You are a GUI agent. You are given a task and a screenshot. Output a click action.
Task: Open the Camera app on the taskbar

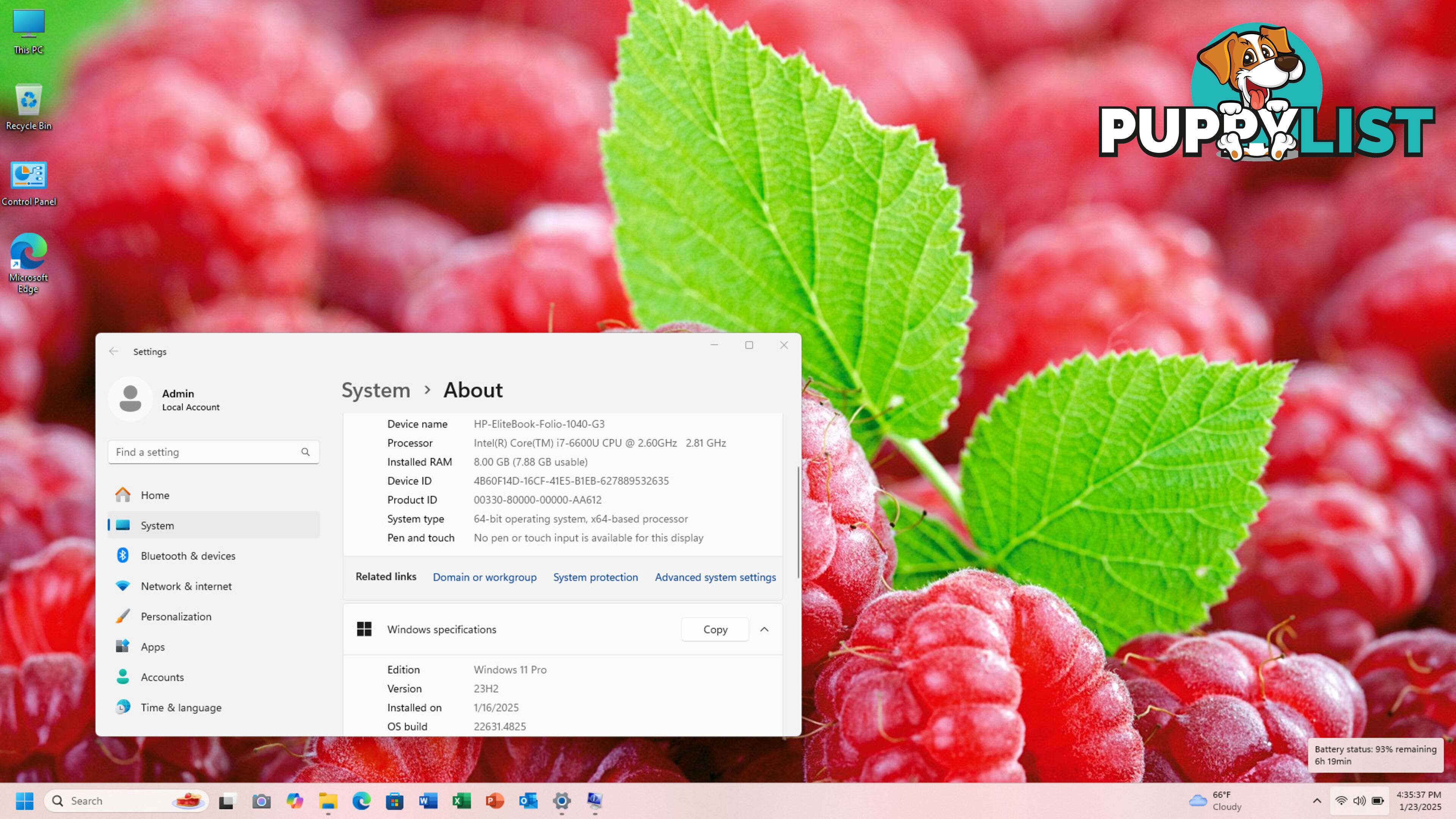click(x=260, y=800)
